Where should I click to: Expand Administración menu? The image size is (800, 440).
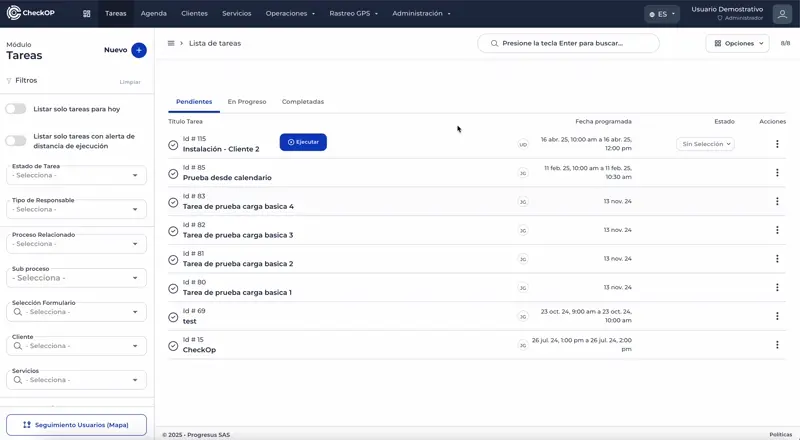[421, 14]
